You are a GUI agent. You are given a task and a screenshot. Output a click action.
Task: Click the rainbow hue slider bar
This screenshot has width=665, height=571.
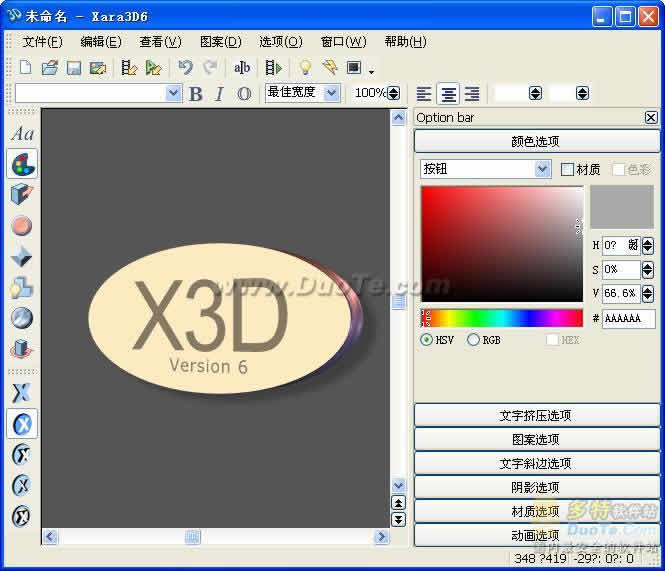(x=502, y=318)
